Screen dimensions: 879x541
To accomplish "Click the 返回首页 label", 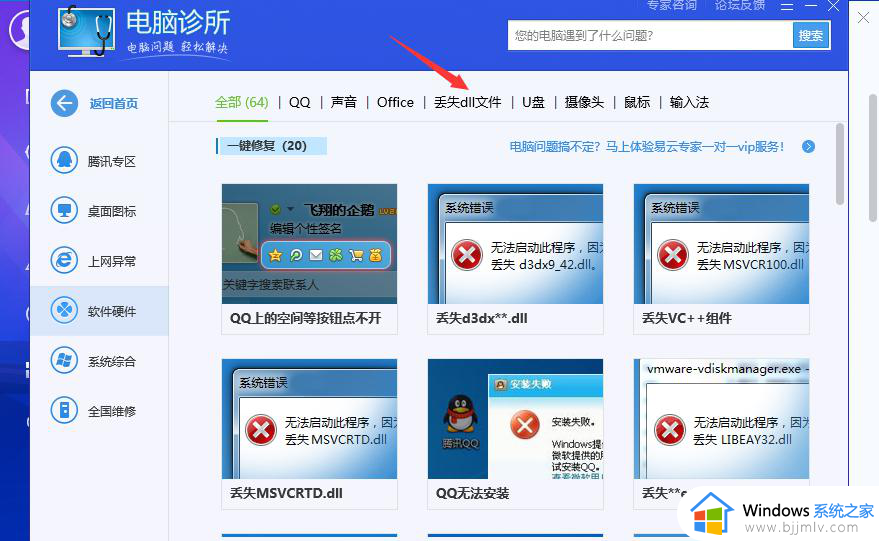I will click(x=114, y=104).
